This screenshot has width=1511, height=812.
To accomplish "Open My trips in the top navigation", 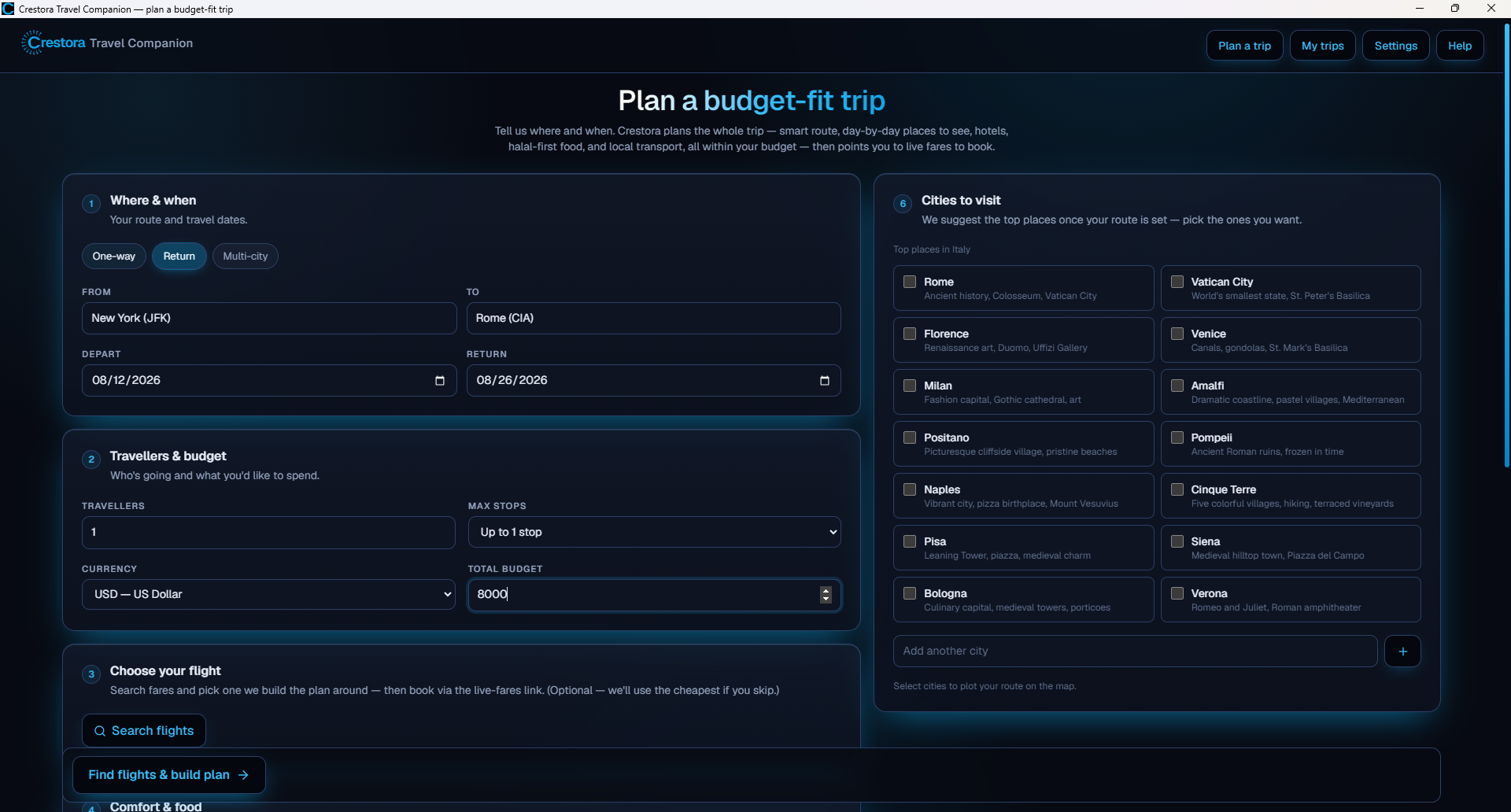I will 1322,46.
